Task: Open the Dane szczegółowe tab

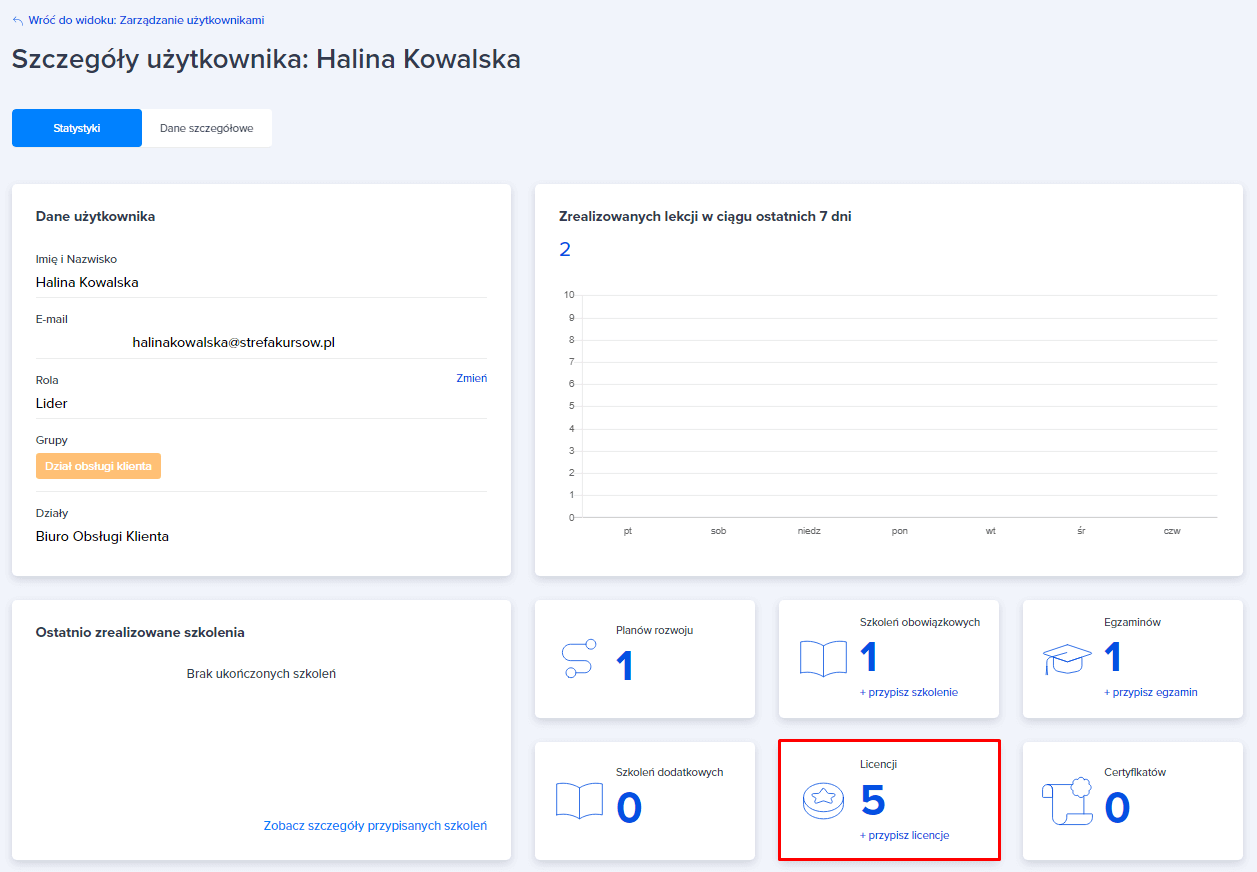Action: pyautogui.click(x=206, y=128)
